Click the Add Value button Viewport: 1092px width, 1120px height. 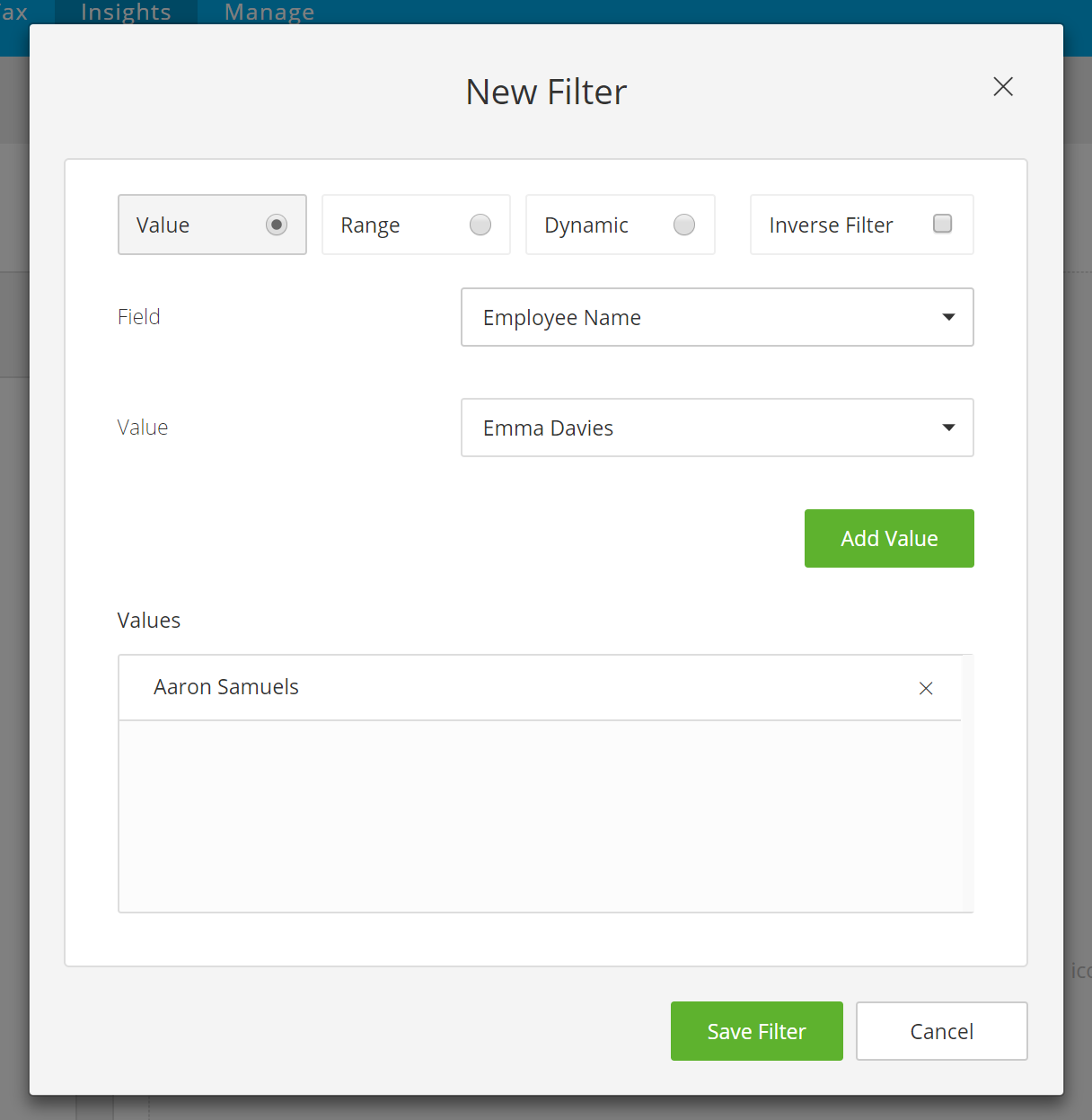tap(889, 538)
